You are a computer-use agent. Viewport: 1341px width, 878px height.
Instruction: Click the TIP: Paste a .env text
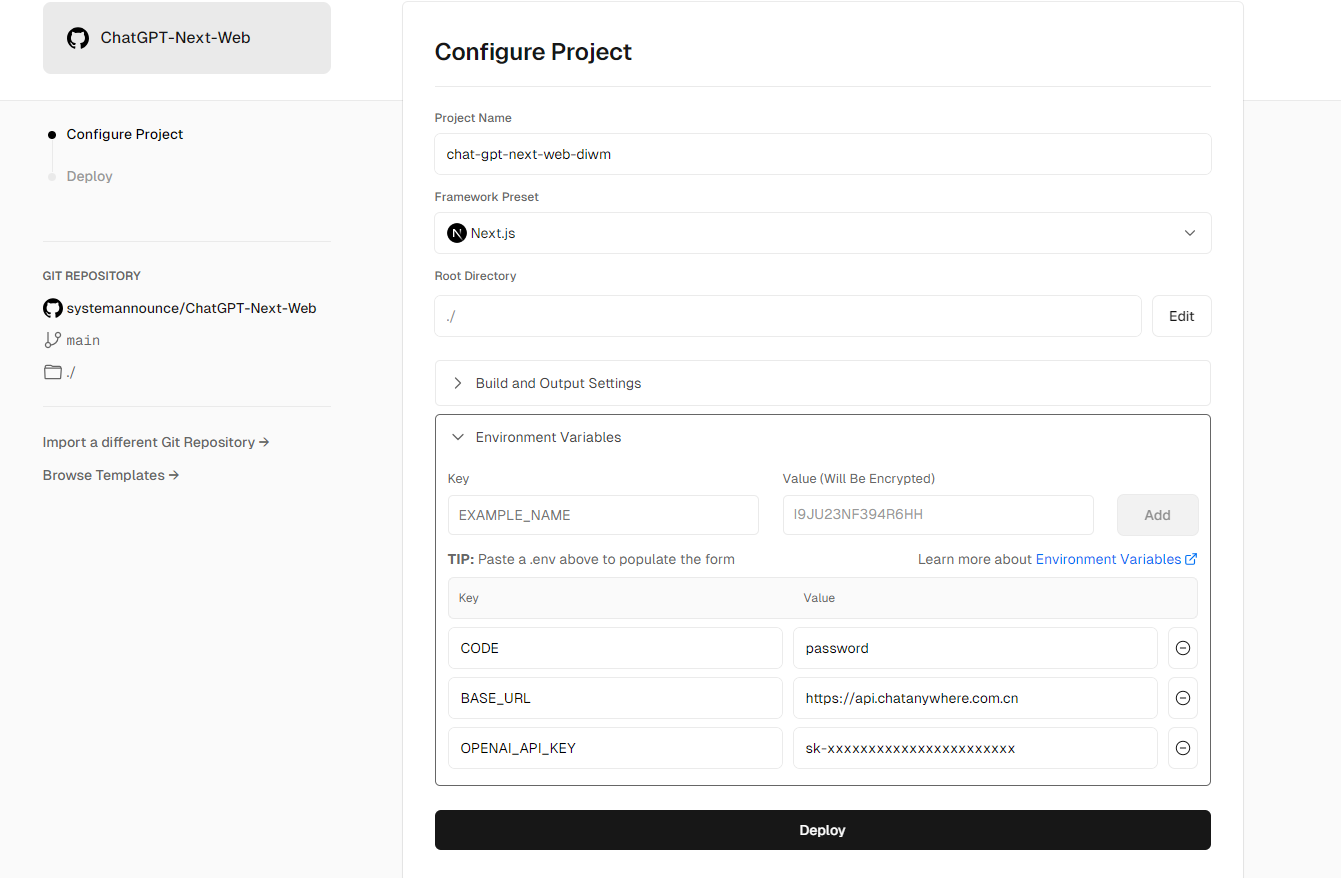[591, 559]
